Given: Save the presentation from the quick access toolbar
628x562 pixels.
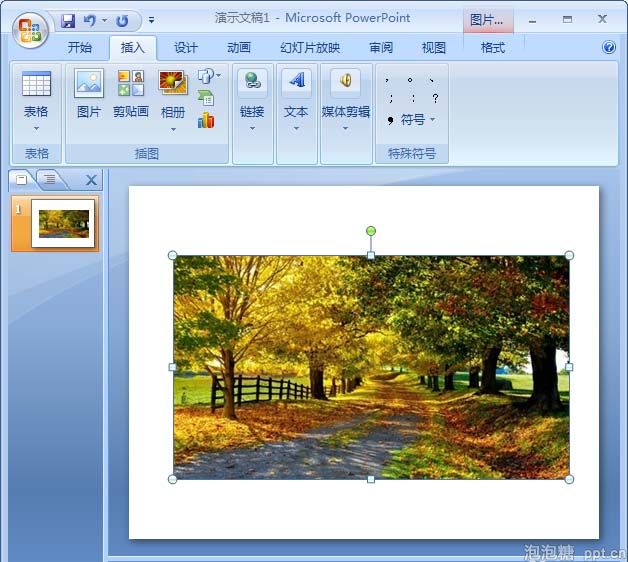Looking at the screenshot, I should click(x=68, y=20).
